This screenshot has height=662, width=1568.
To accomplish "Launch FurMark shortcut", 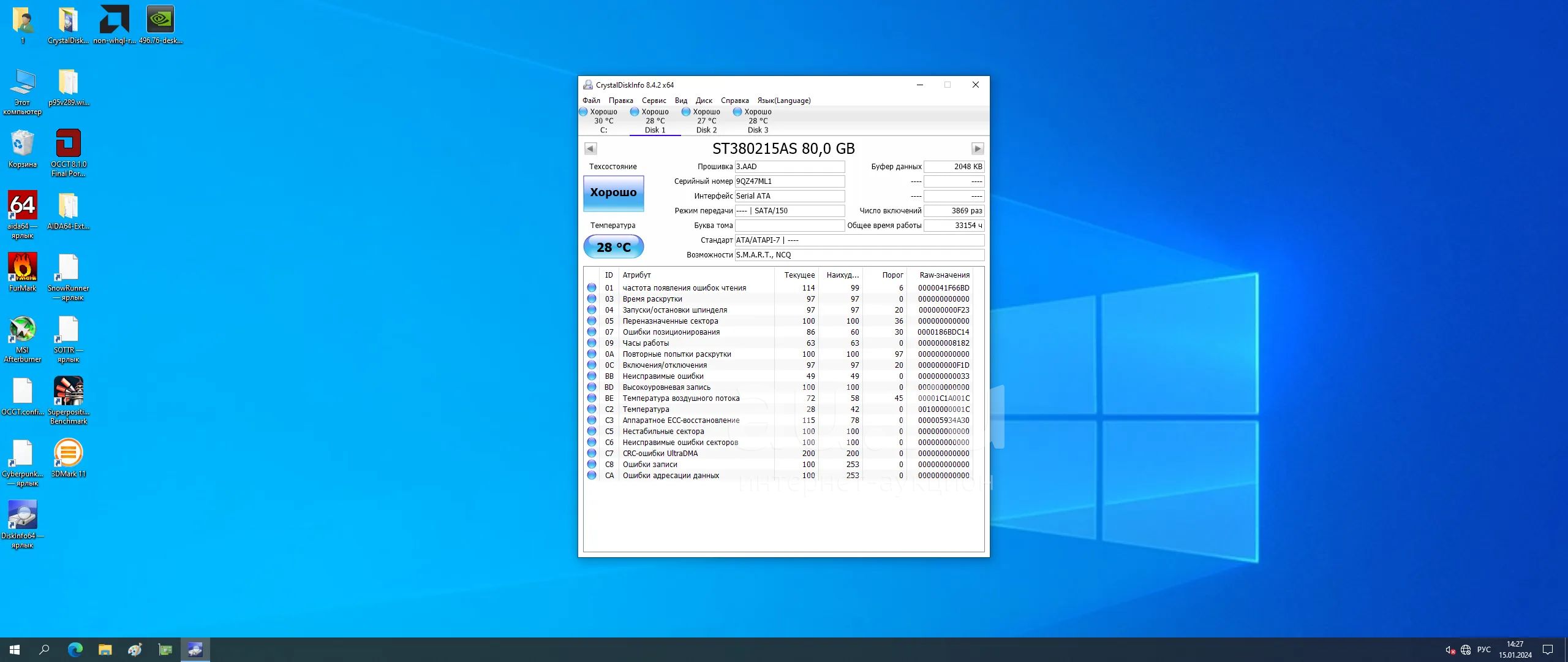I will [x=23, y=273].
